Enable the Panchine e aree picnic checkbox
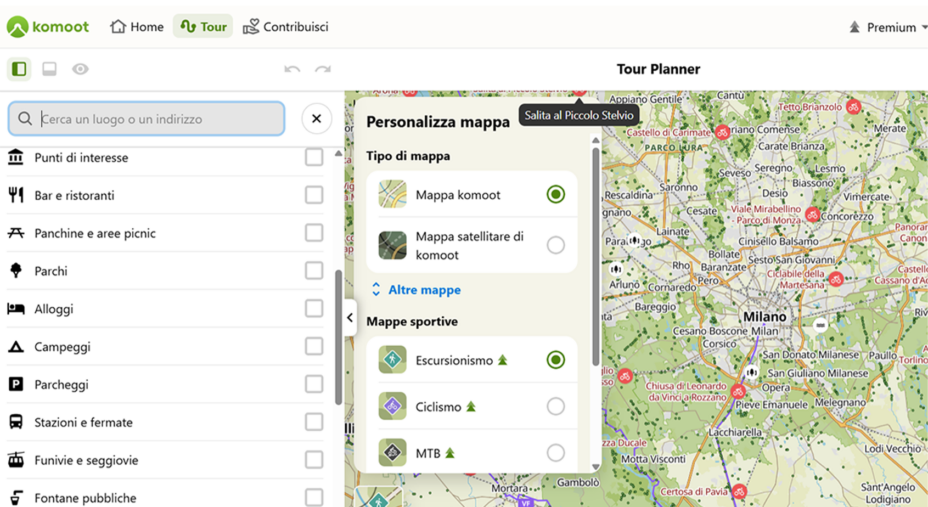This screenshot has height=507, width=928. pyautogui.click(x=314, y=233)
